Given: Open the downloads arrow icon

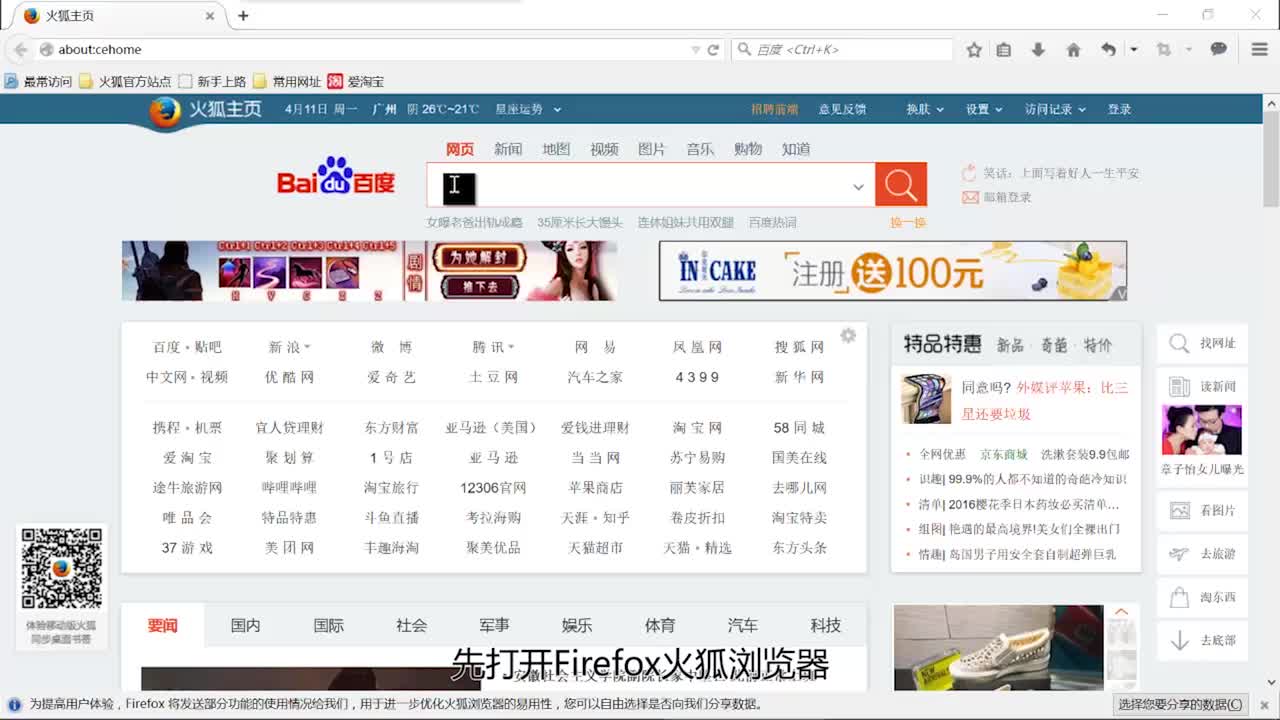Looking at the screenshot, I should (1038, 49).
